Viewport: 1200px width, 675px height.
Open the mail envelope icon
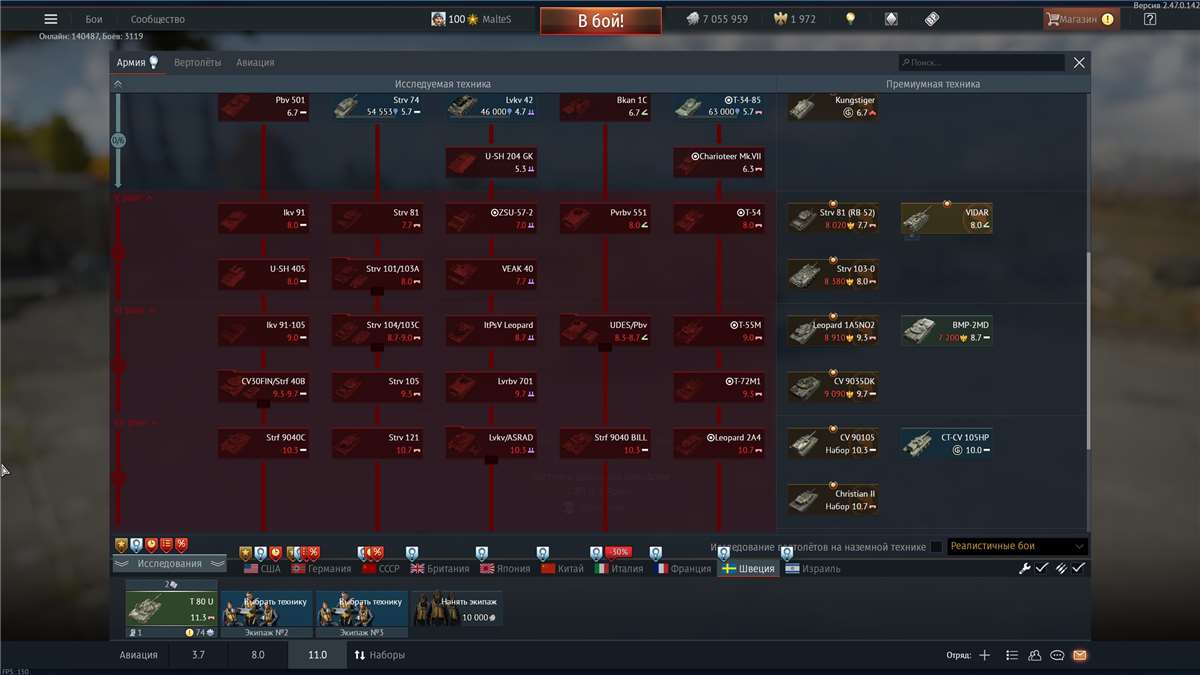tap(1079, 655)
